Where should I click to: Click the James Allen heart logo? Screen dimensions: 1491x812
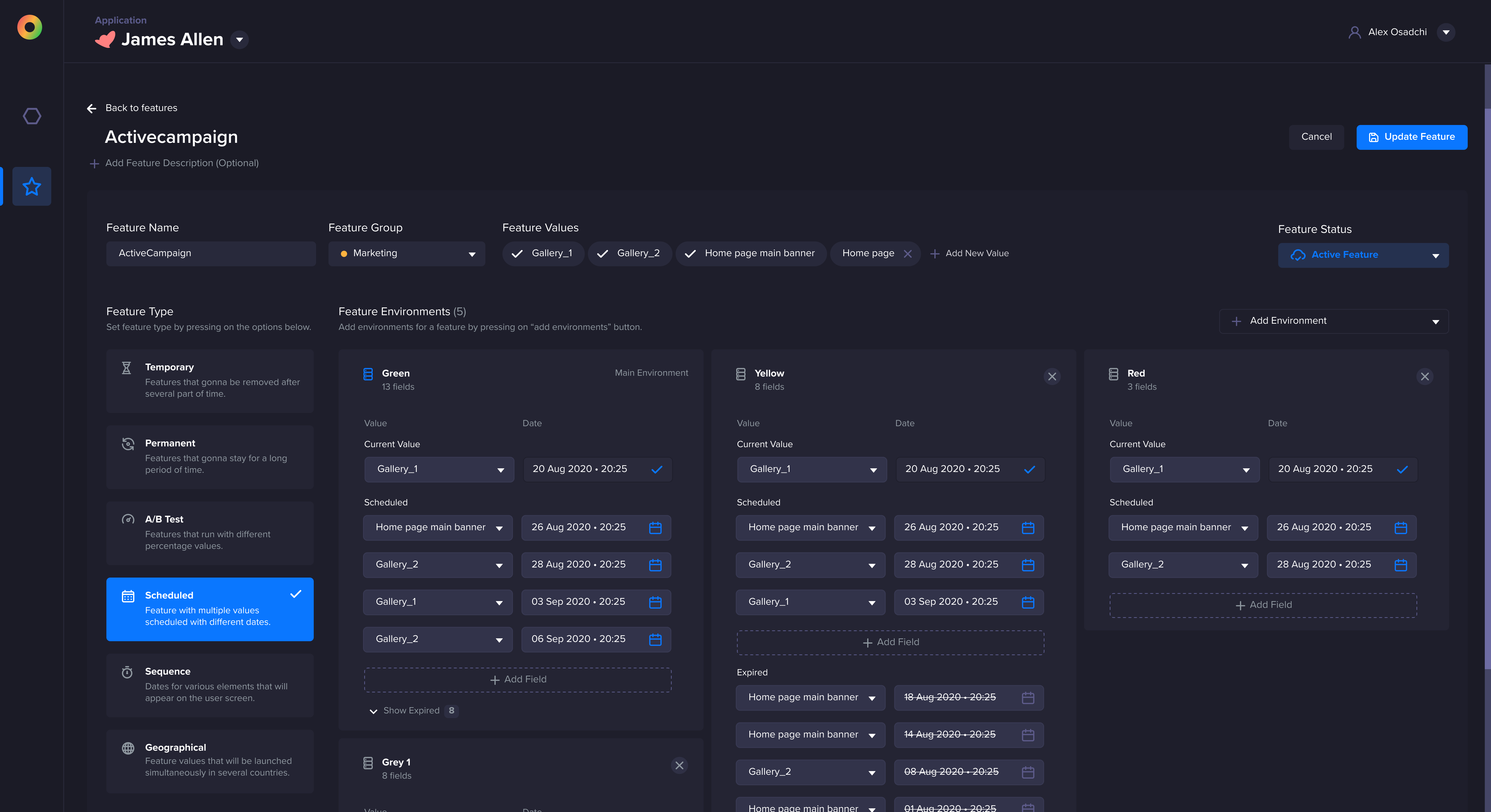[105, 39]
